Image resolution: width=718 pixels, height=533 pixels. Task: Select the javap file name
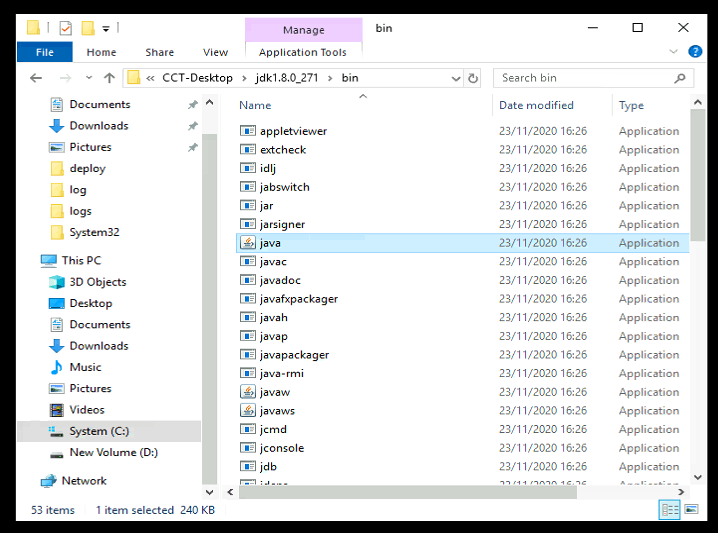click(274, 337)
